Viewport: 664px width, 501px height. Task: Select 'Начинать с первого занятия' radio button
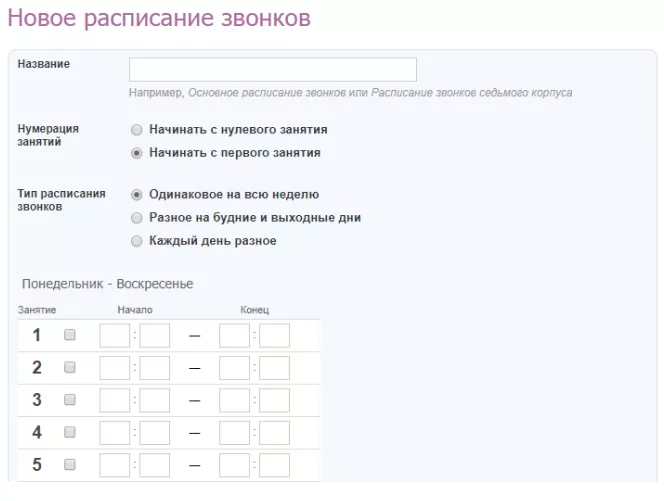point(137,153)
